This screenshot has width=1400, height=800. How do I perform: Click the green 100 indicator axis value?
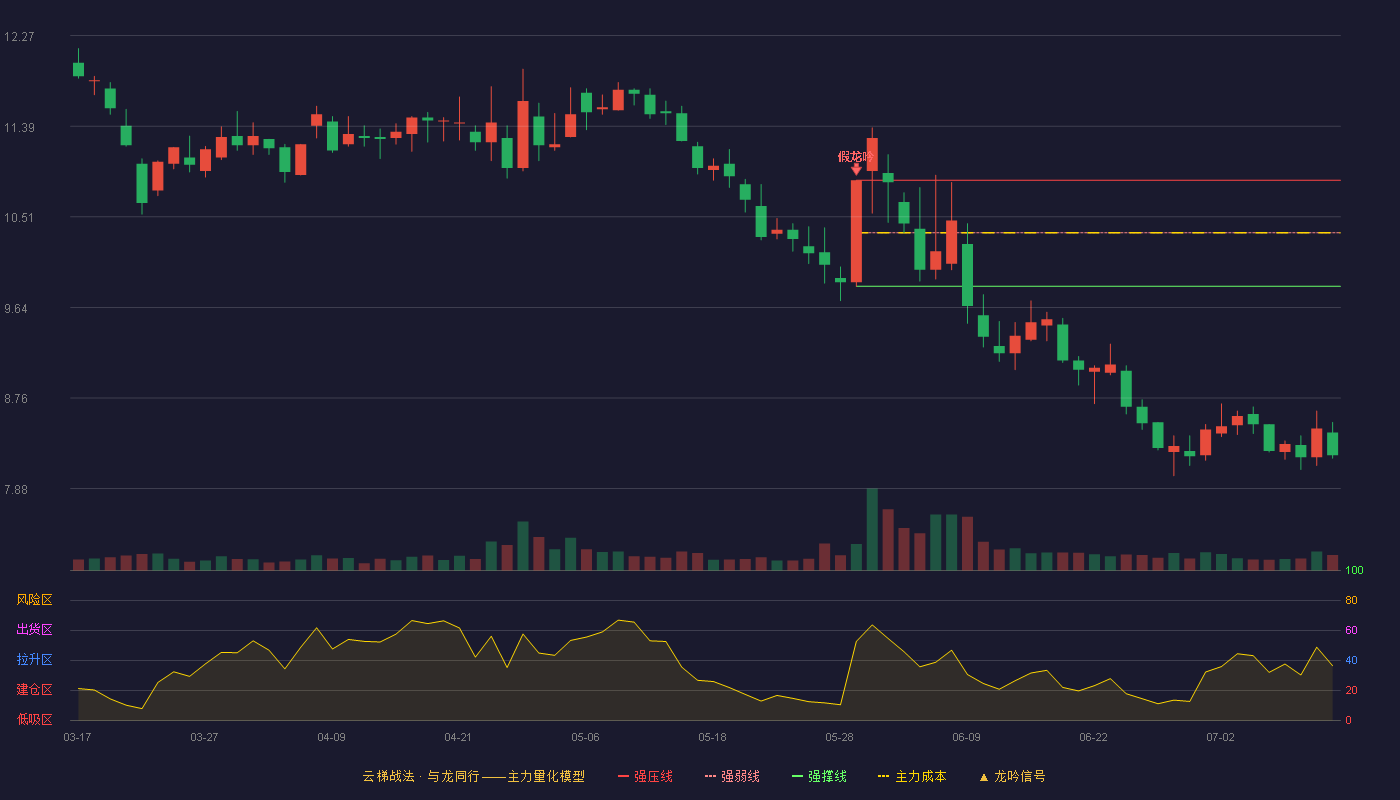[x=1354, y=571]
